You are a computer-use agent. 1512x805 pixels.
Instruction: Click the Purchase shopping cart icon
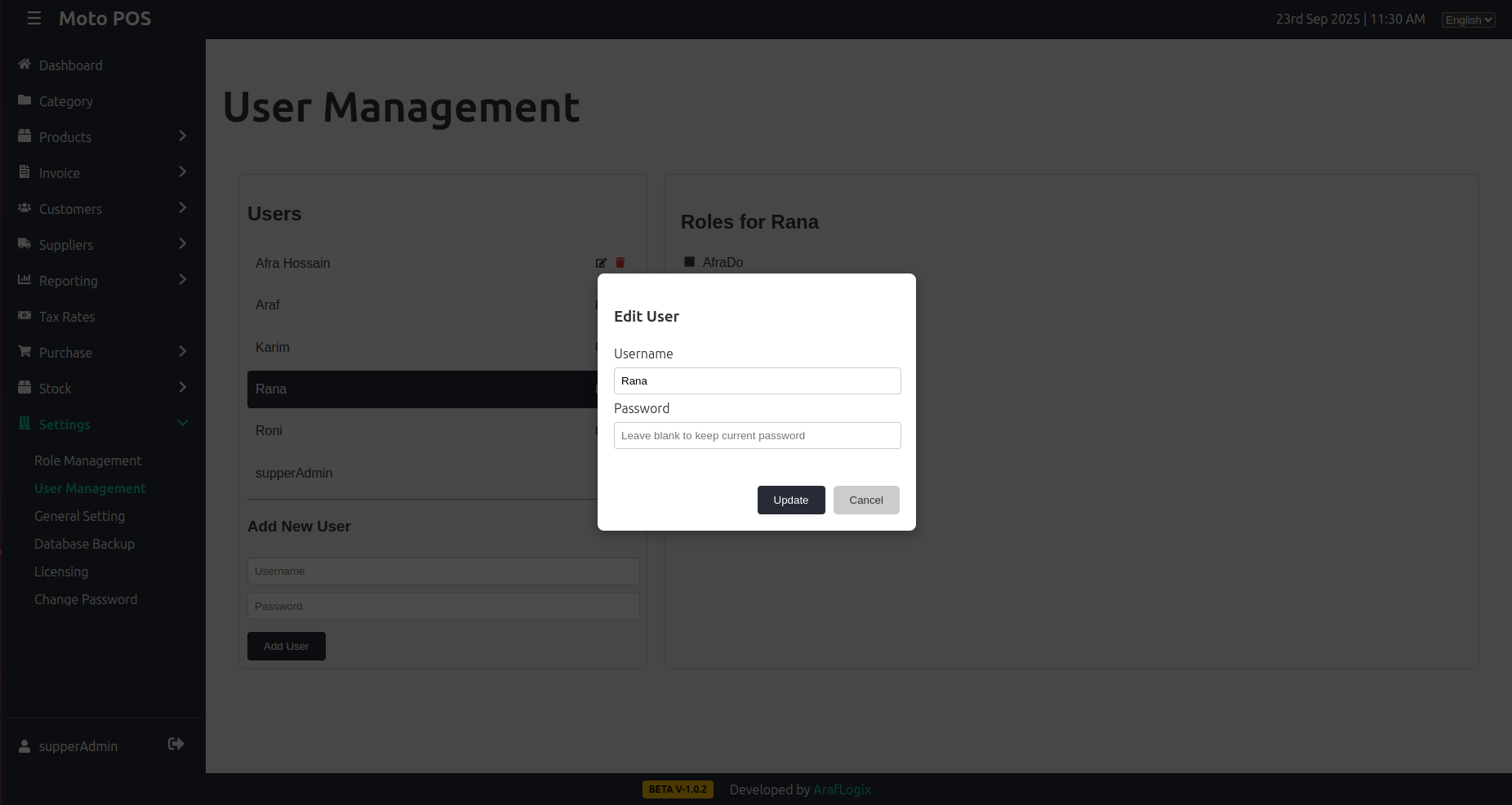[24, 352]
